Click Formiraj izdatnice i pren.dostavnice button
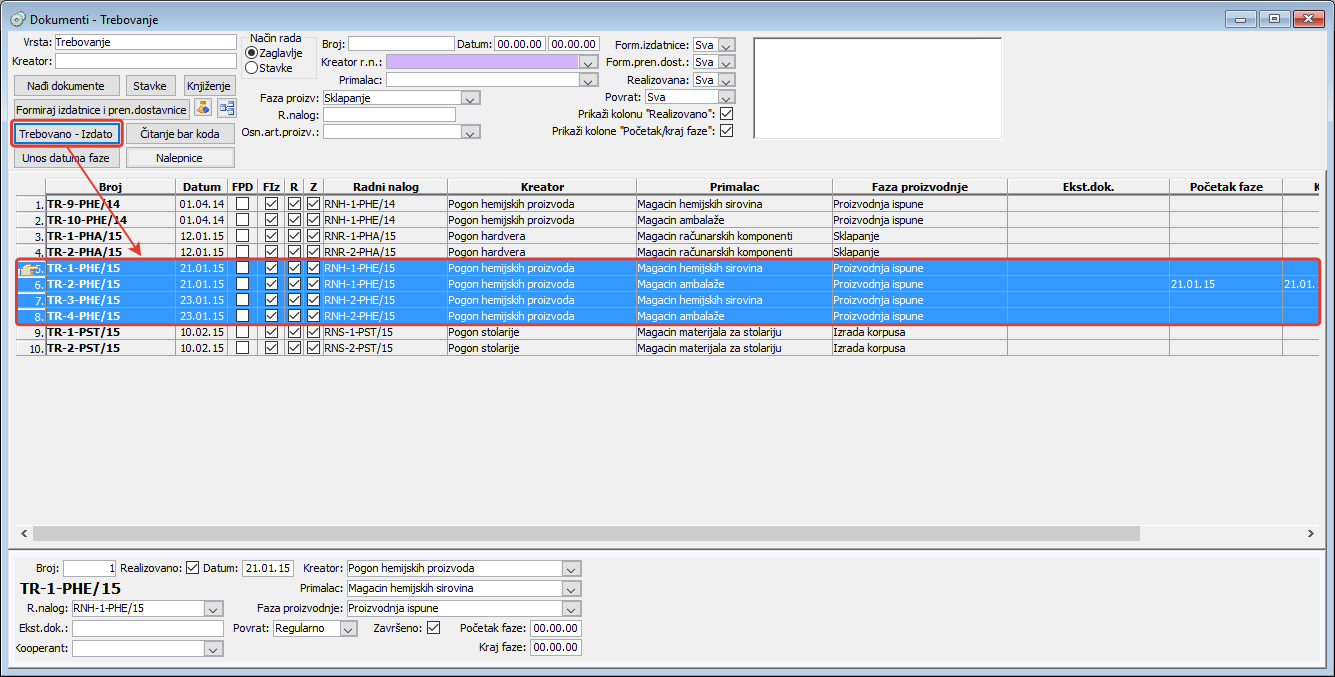1335x677 pixels. (101, 109)
